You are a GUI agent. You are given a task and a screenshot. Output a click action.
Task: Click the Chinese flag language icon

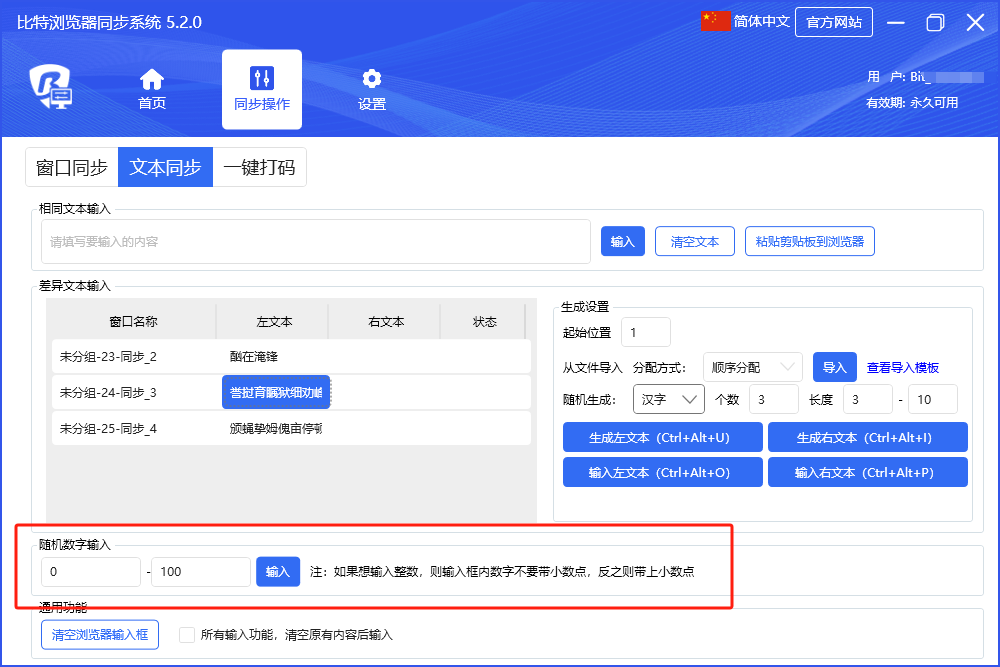[716, 22]
